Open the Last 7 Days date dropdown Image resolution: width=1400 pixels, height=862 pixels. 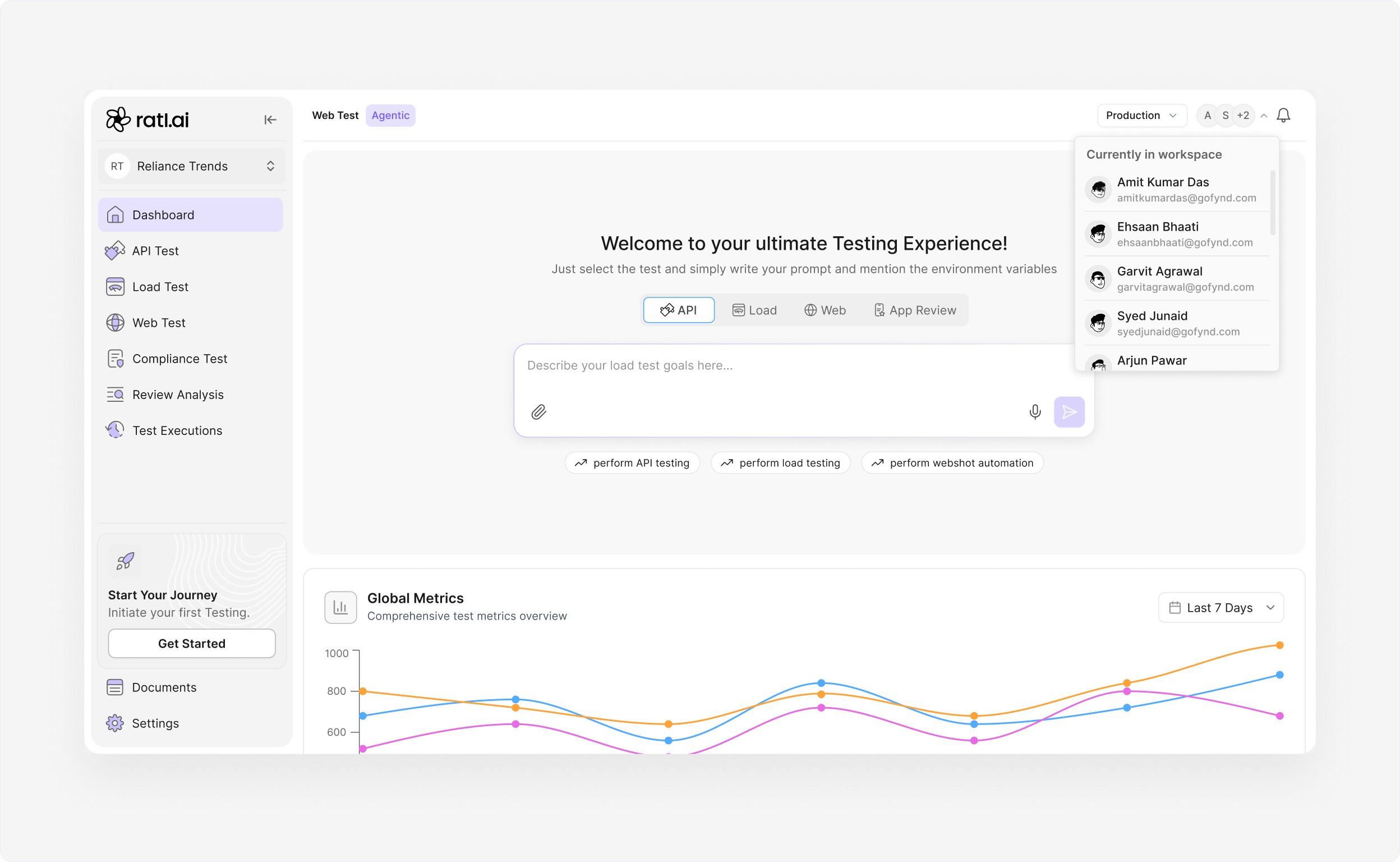click(x=1221, y=608)
